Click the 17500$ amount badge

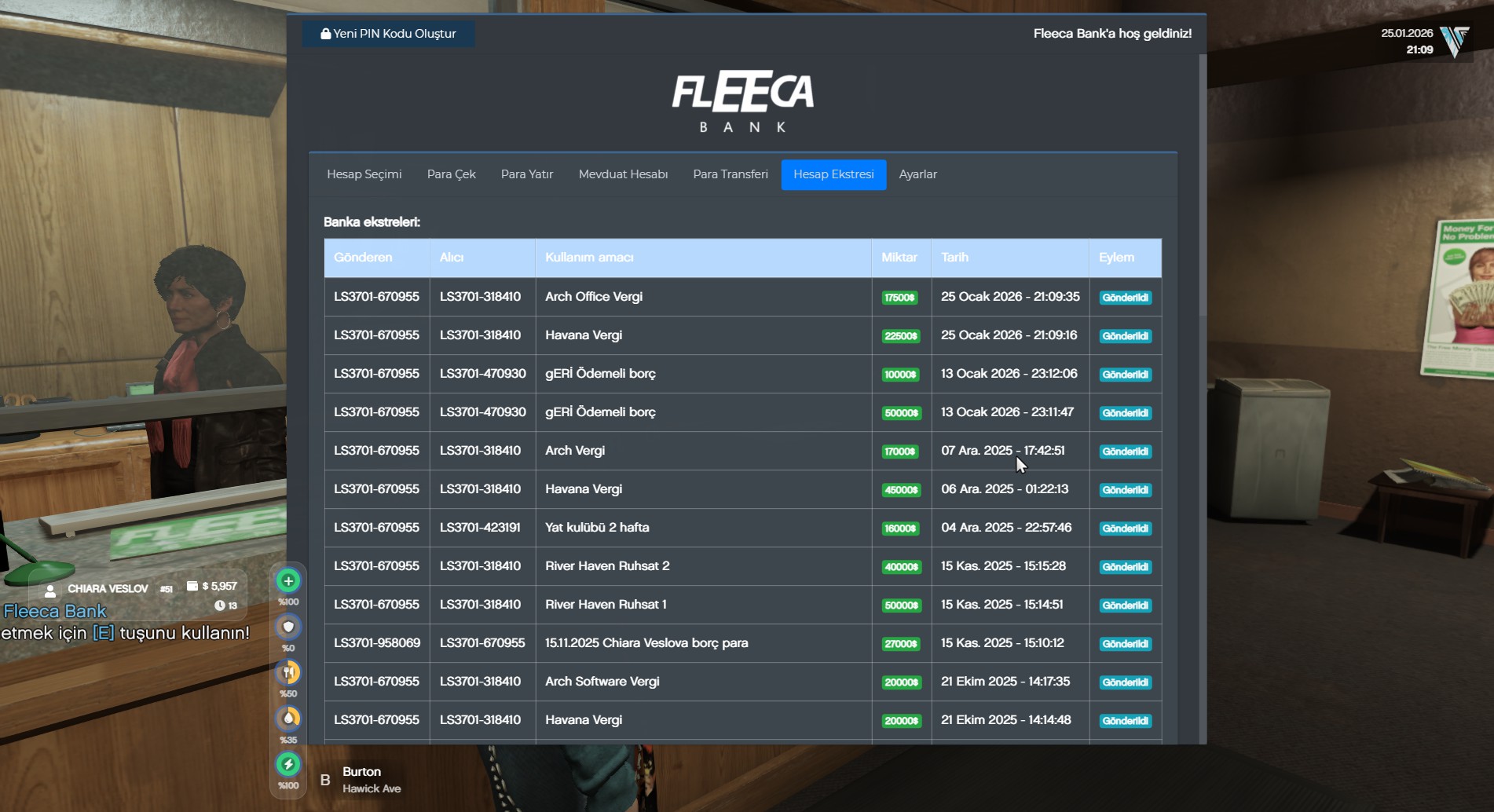tap(900, 298)
